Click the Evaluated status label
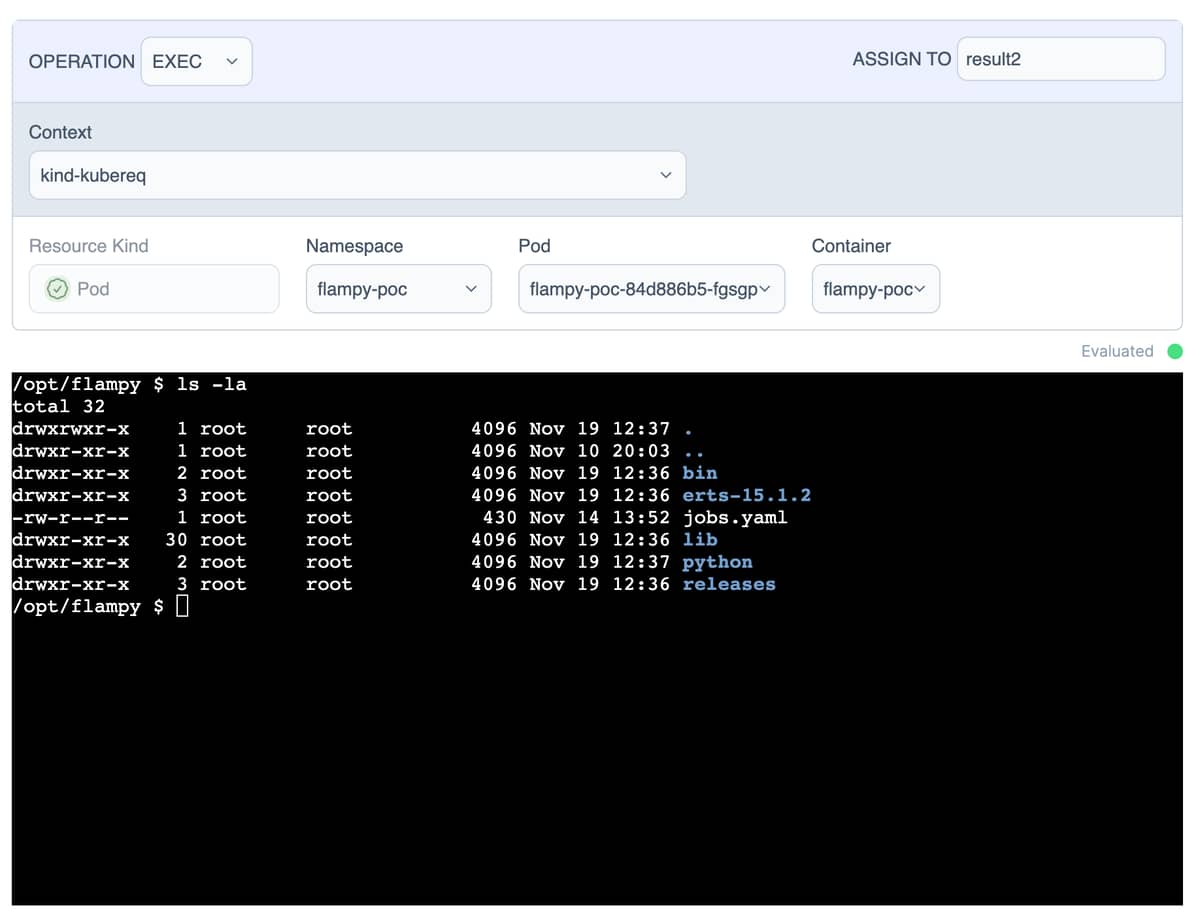The image size is (1200, 912). pos(1116,351)
